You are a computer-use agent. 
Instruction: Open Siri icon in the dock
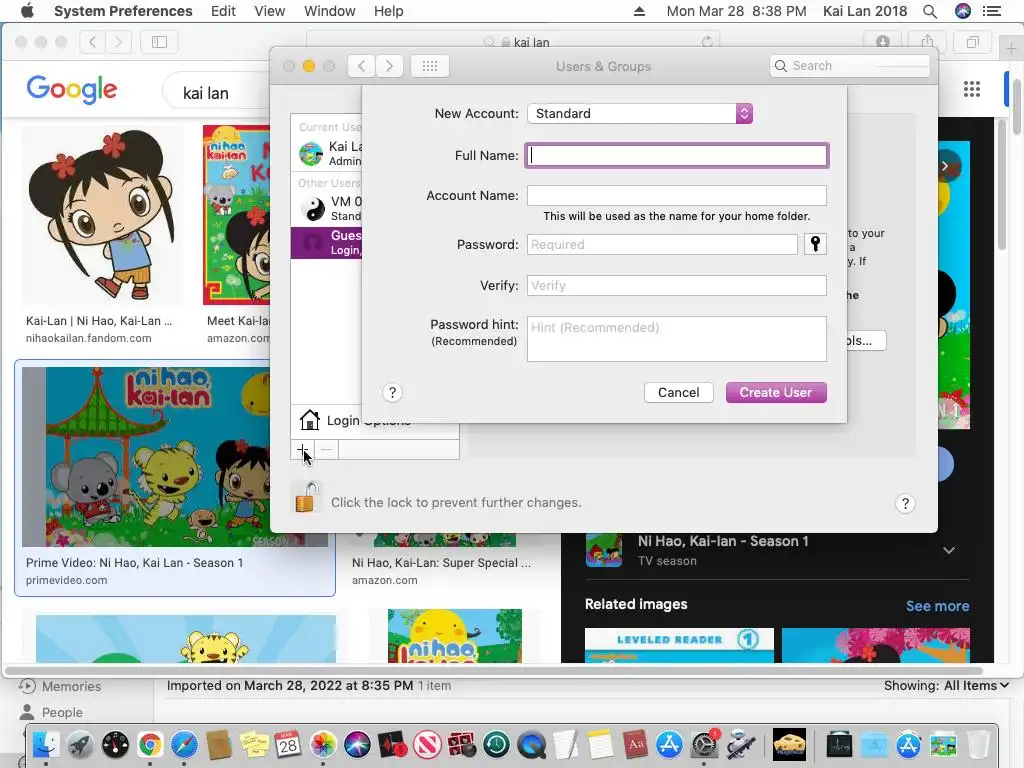pos(357,744)
